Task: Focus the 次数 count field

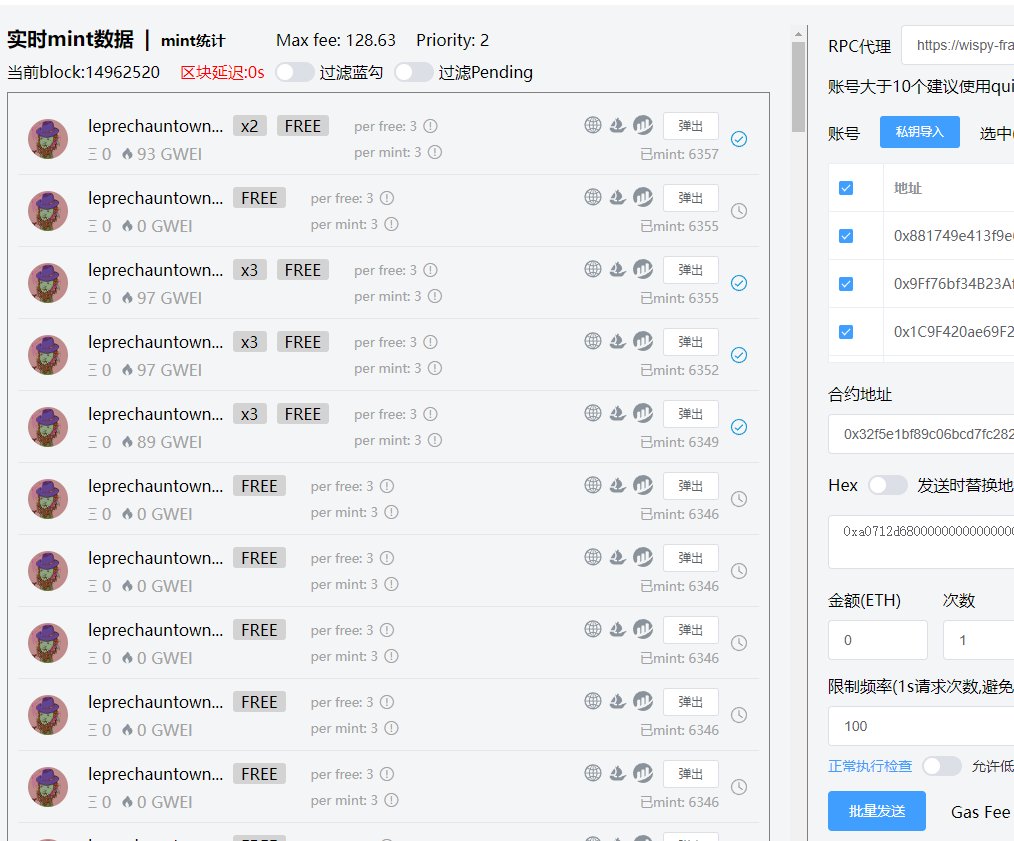Action: (x=978, y=640)
